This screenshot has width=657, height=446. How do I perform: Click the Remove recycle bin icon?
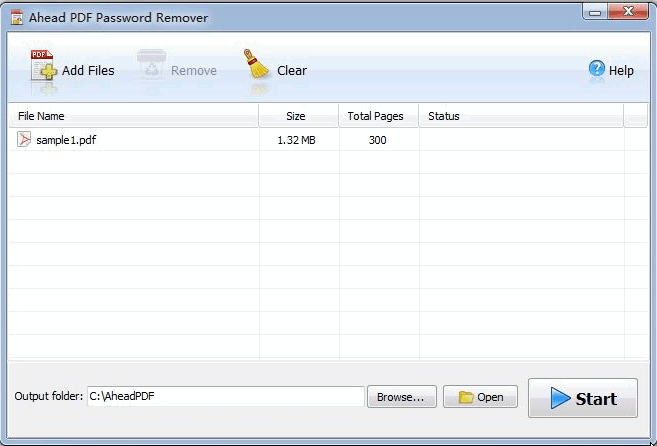point(152,64)
